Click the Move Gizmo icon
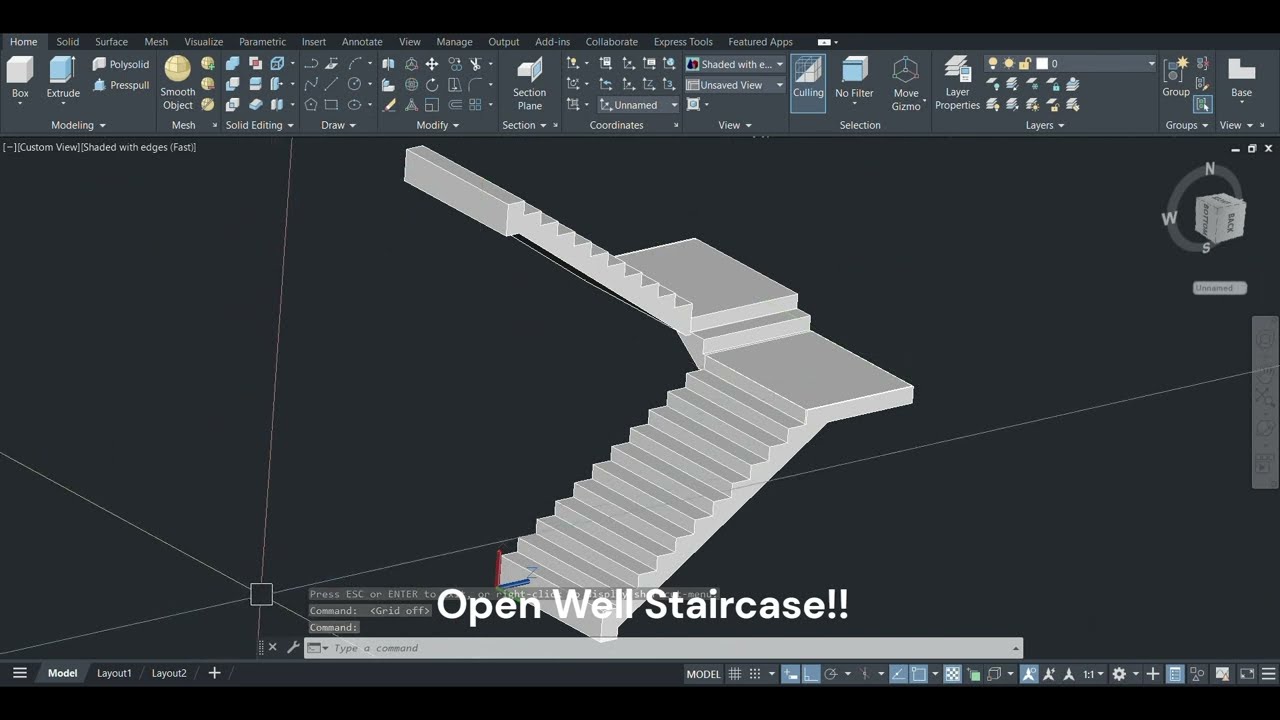This screenshot has height=720, width=1280. pyautogui.click(x=906, y=83)
